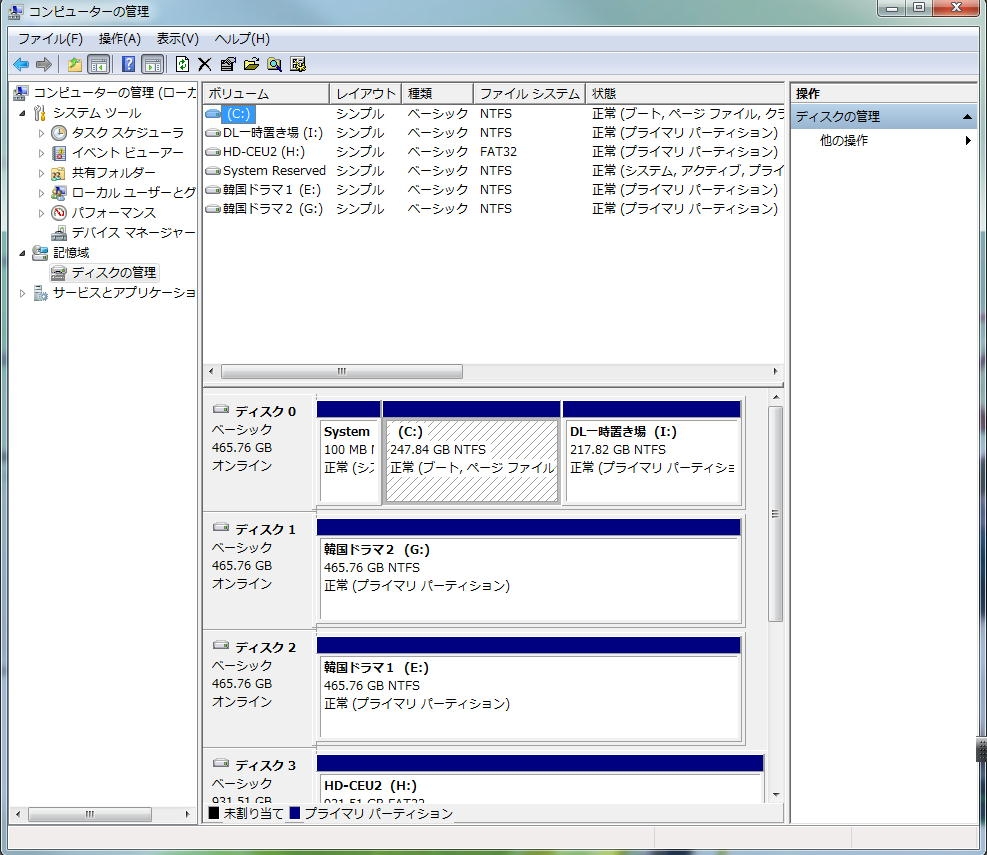Click the black X delete toolbar icon

click(205, 64)
